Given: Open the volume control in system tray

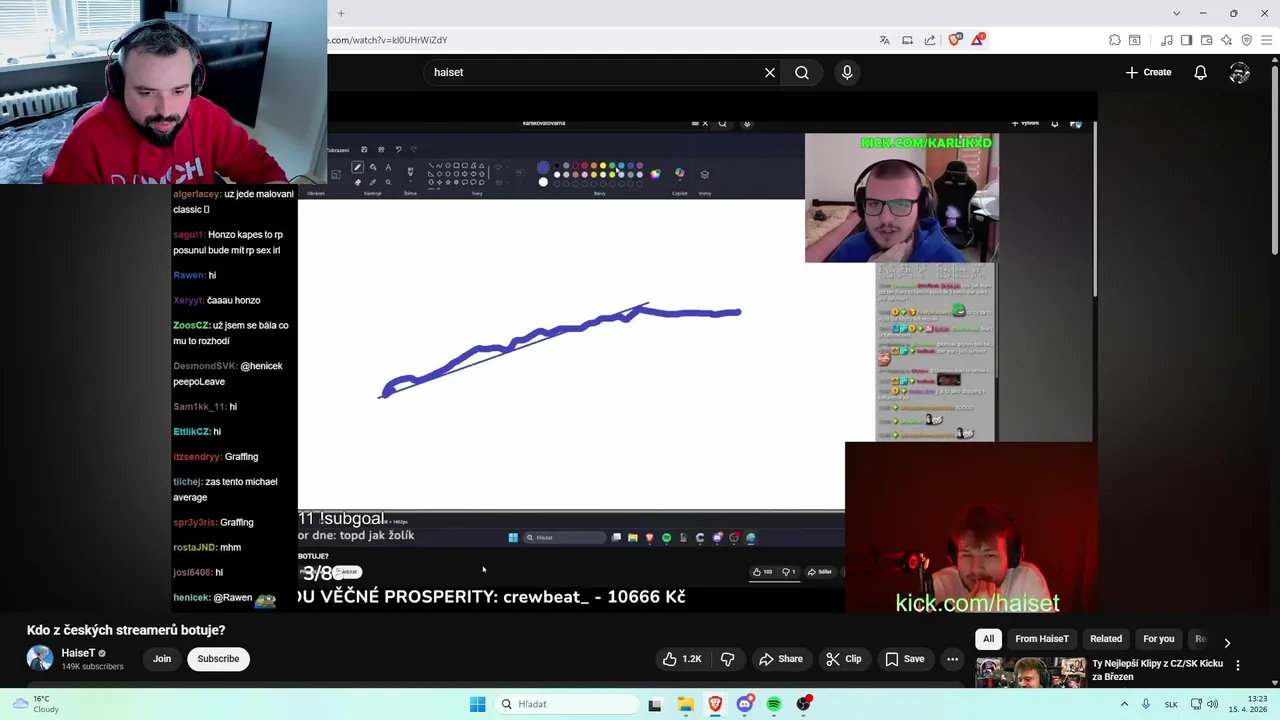Looking at the screenshot, I should pos(1213,704).
